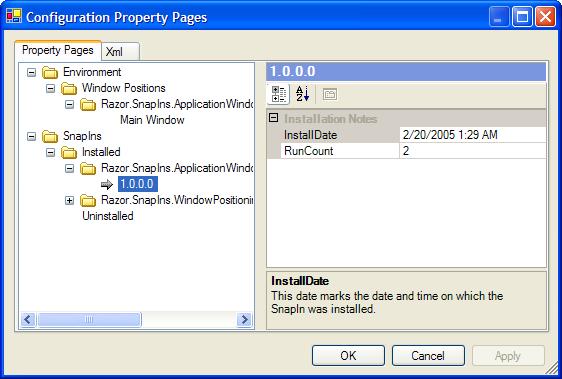Viewport: 562px width, 379px height.
Task: Collapse the Environment tree node
Action: [x=32, y=72]
